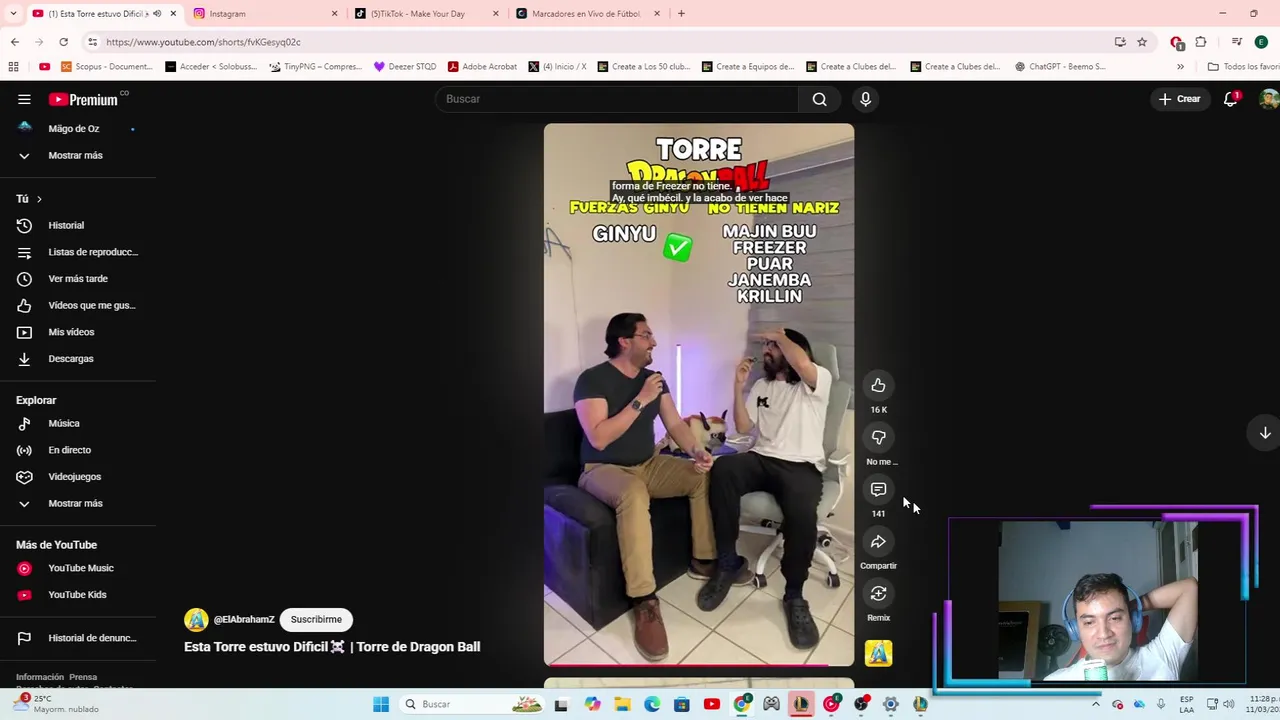The height and width of the screenshot is (720, 1280).
Task: Open the Deezer STQD bookmark
Action: pos(405,67)
